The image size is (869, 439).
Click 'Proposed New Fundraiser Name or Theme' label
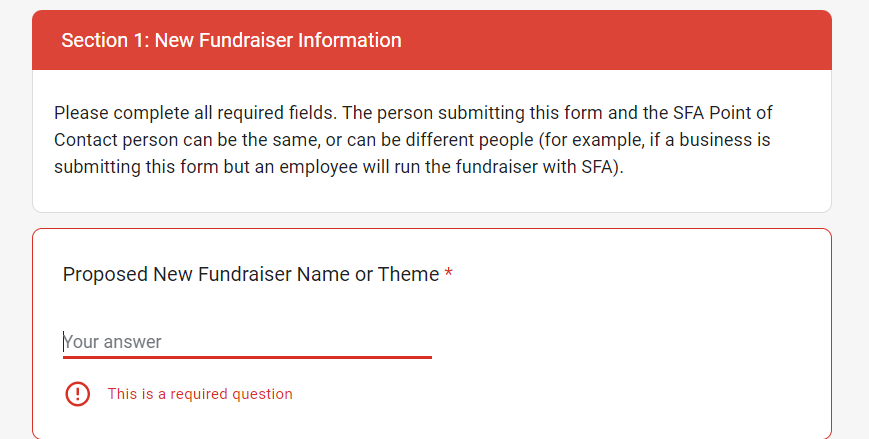[x=251, y=274]
